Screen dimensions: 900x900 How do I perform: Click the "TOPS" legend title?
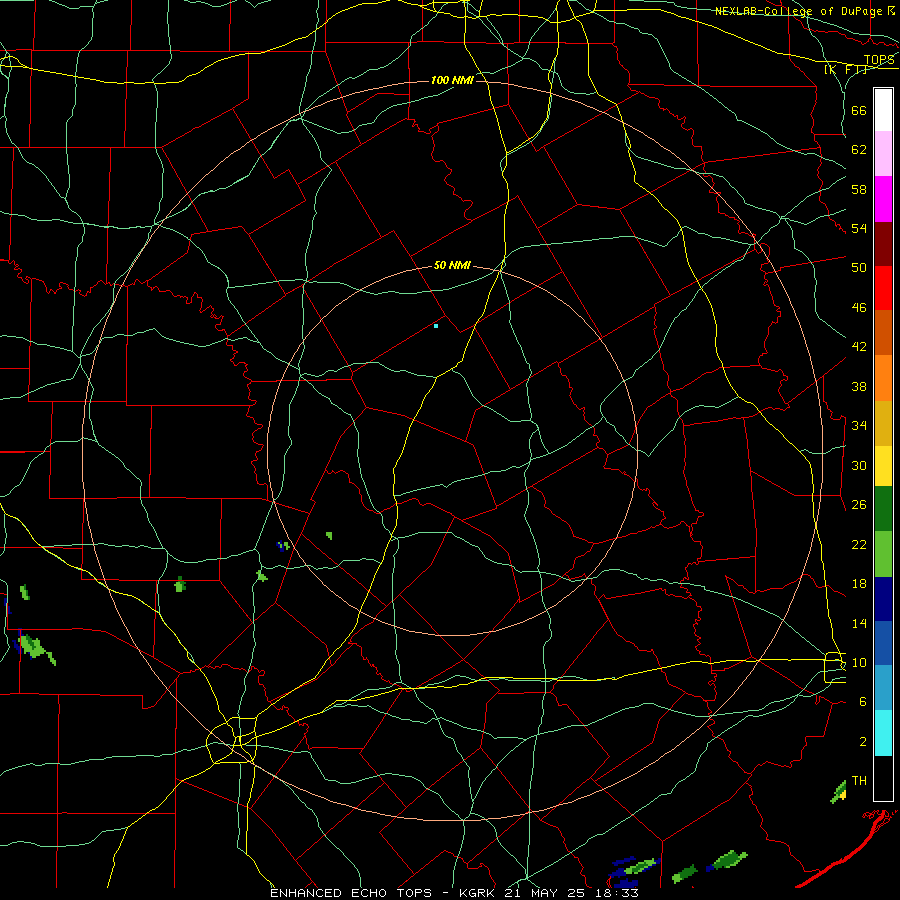[x=879, y=60]
